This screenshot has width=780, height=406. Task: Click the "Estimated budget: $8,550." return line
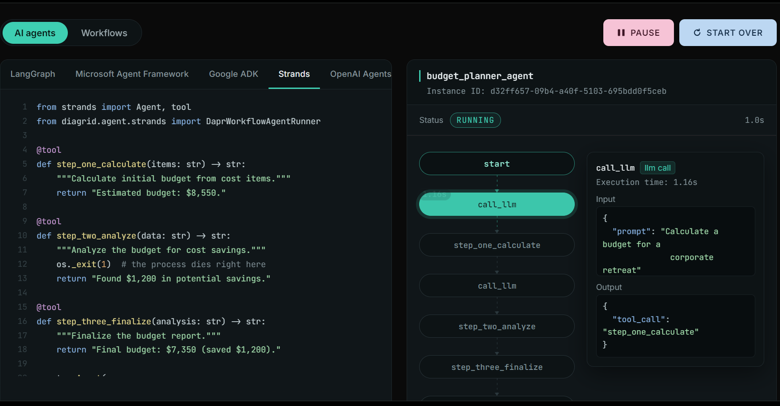coord(141,193)
